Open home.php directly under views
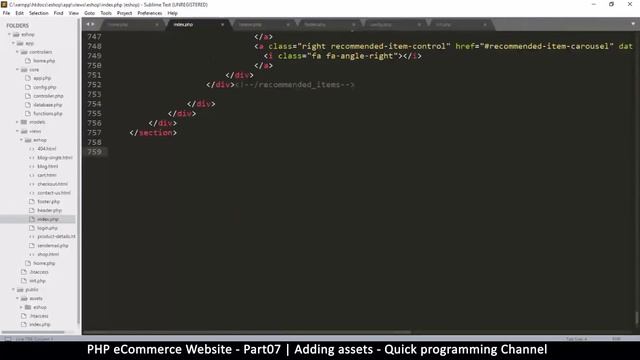The width and height of the screenshot is (640, 360). tap(44, 263)
